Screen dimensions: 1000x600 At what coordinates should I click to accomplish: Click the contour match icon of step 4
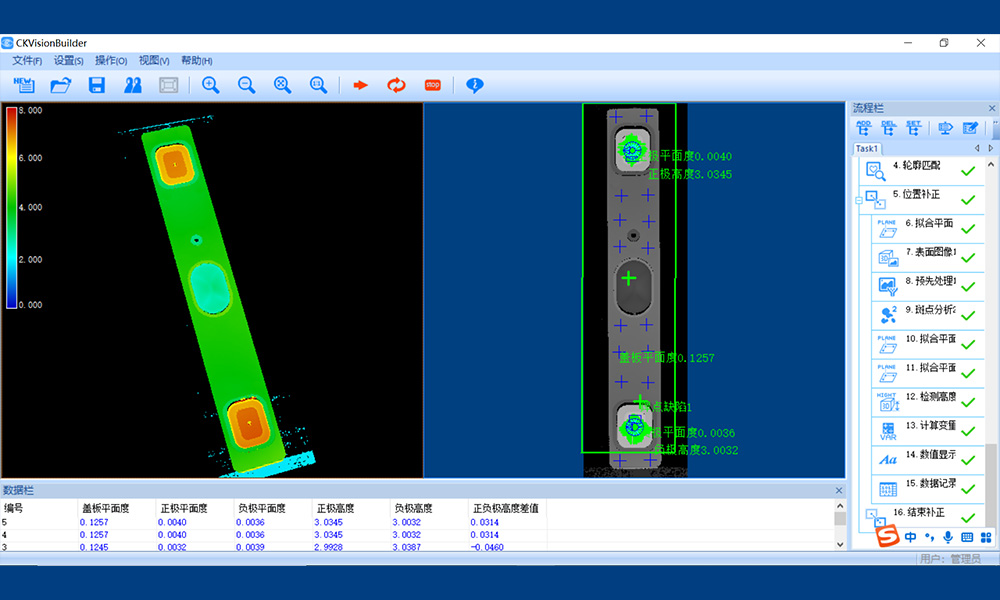[875, 171]
